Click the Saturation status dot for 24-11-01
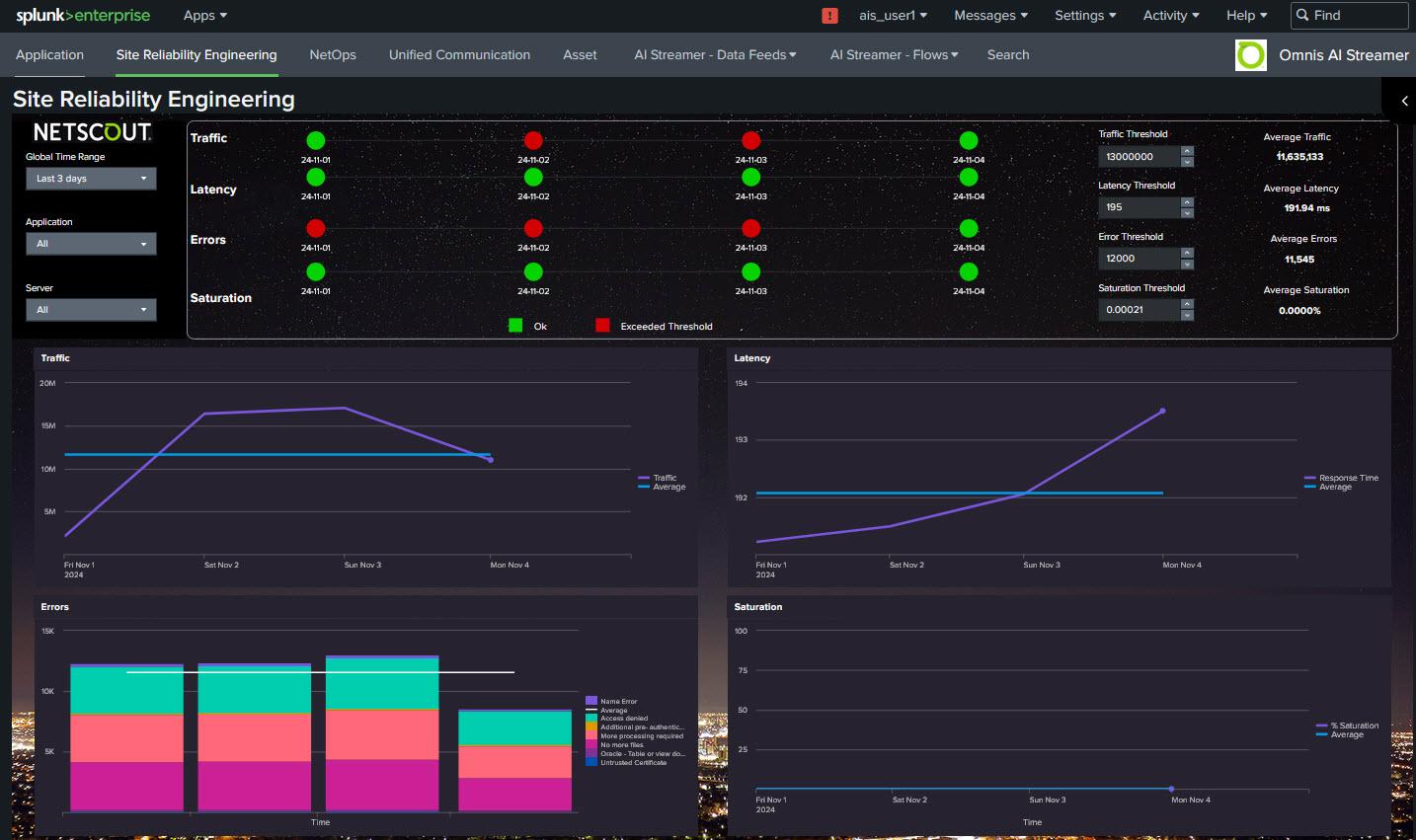Screen dimensions: 1416x840 [x=316, y=271]
